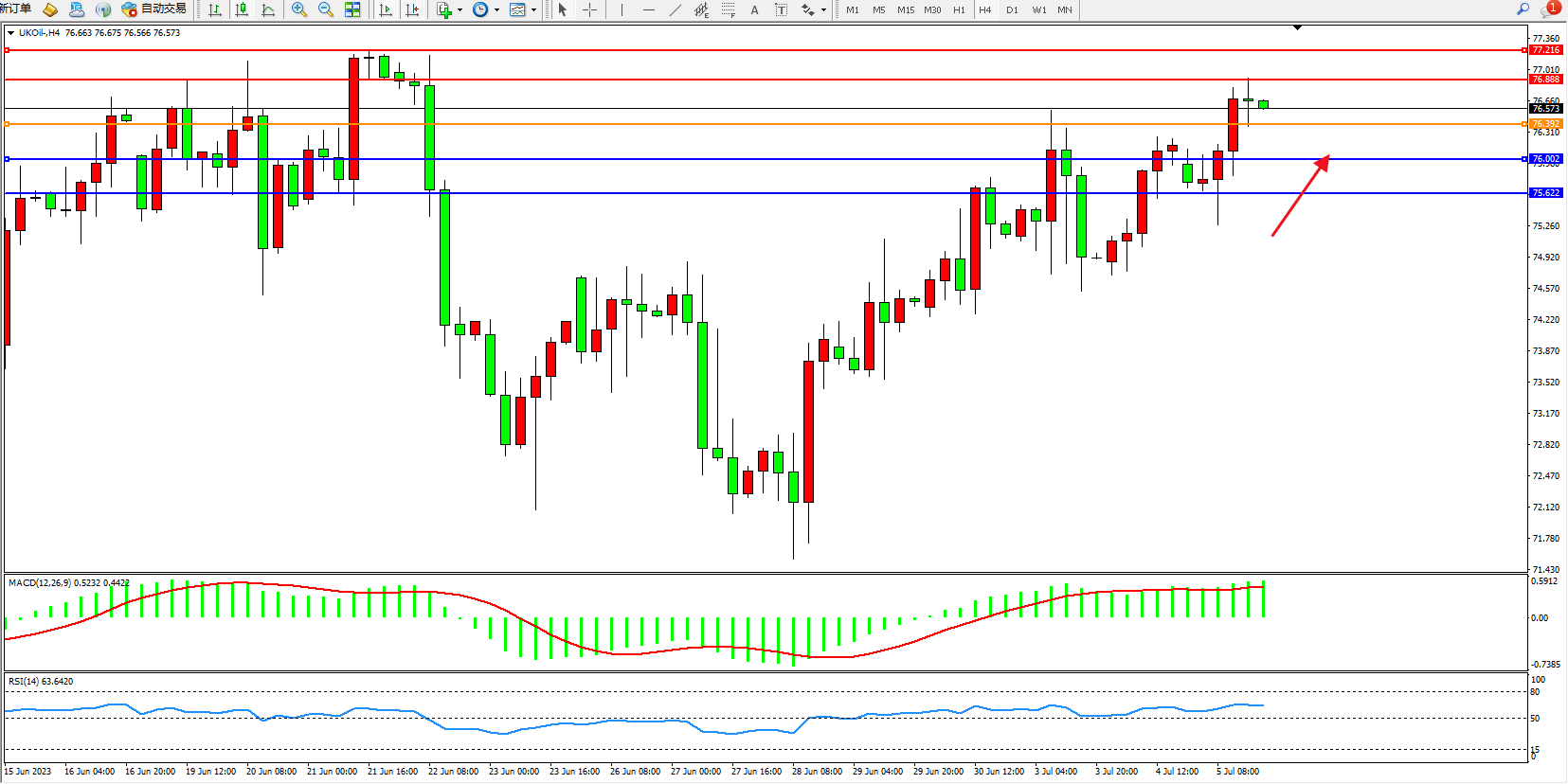
Task: Click the orange 76.392 price level label
Action: tap(1545, 124)
